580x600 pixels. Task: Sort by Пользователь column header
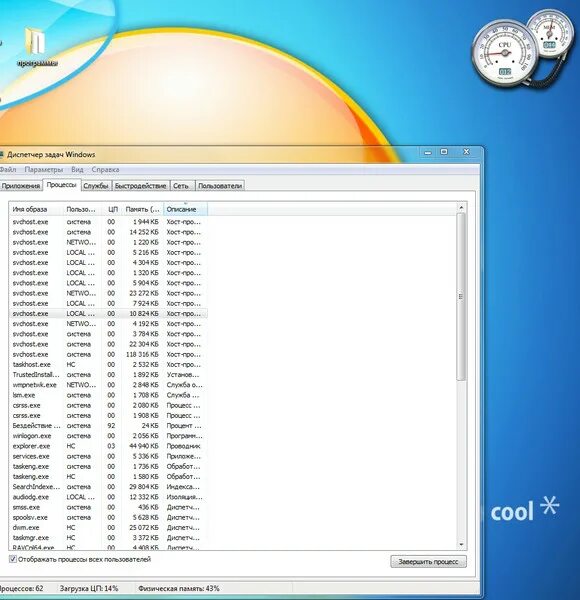(82, 209)
